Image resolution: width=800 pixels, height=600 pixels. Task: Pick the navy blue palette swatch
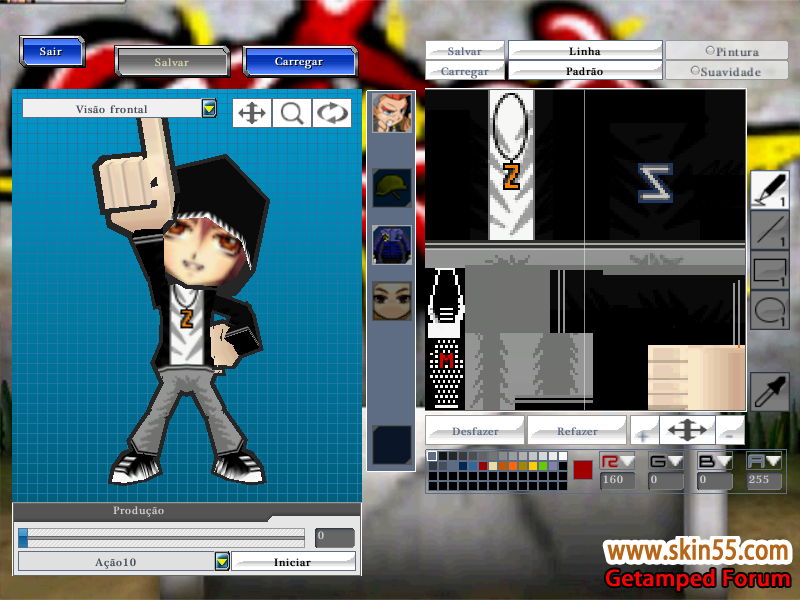pos(463,466)
